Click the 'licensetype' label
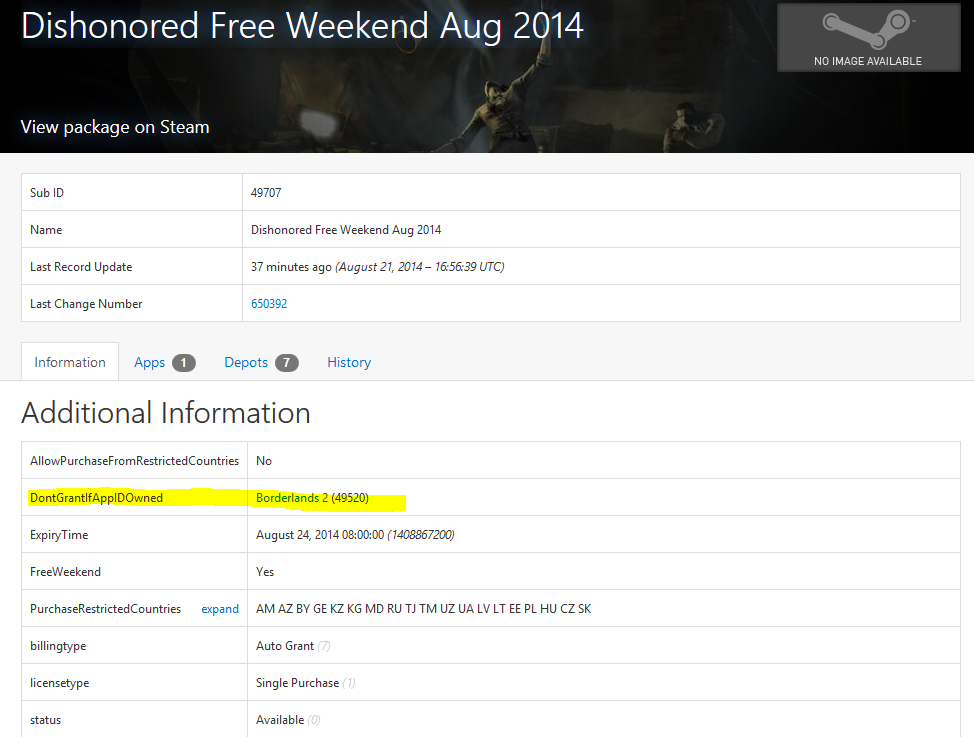 tap(60, 683)
